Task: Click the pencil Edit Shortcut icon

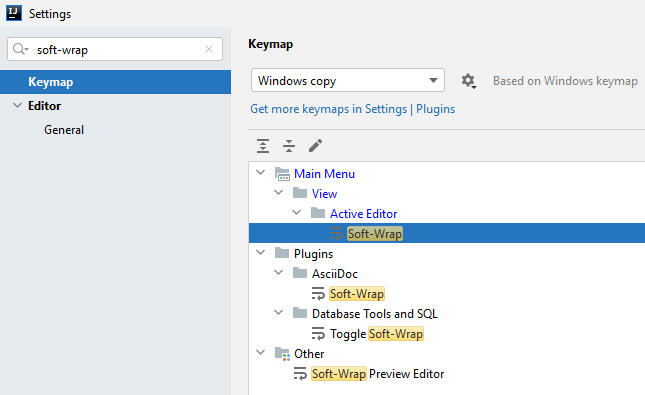Action: point(316,146)
